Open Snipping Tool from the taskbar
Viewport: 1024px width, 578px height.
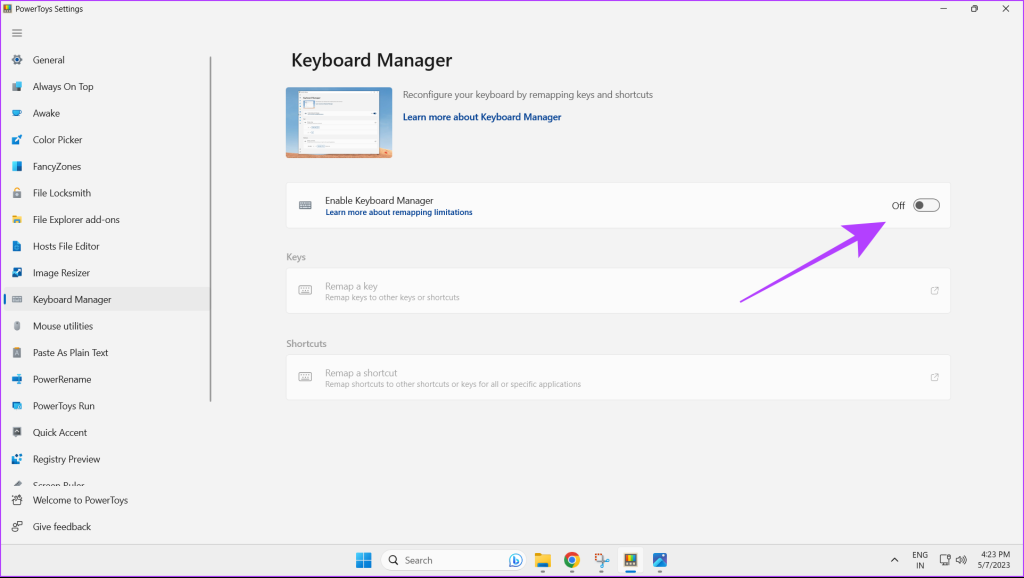[601, 560]
